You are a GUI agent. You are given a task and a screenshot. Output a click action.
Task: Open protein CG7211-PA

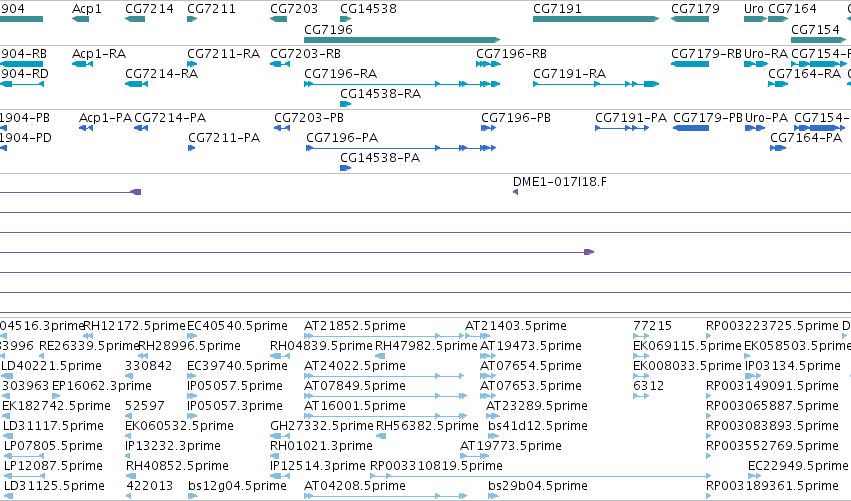click(x=224, y=138)
